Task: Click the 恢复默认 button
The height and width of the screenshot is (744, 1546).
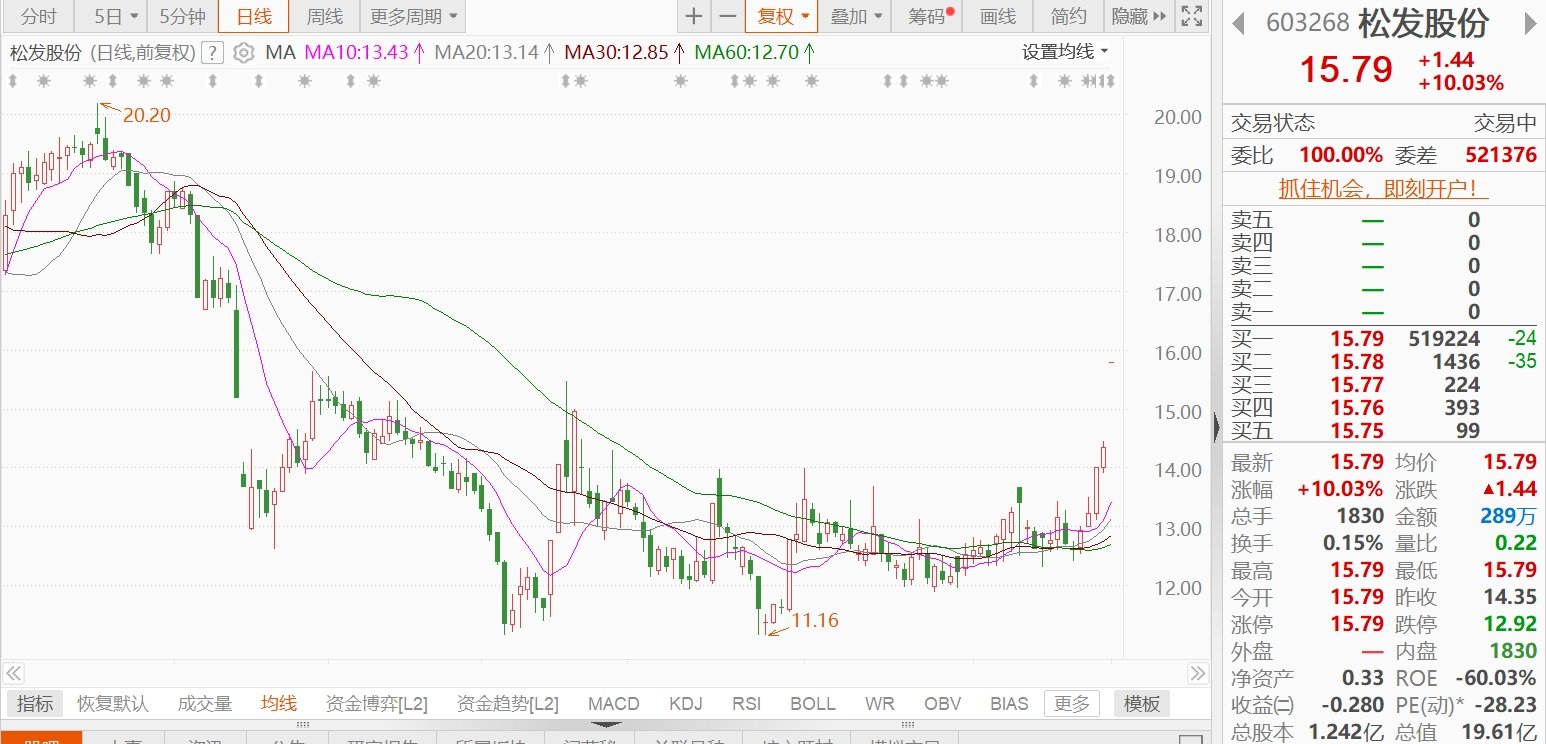Action: tap(112, 704)
